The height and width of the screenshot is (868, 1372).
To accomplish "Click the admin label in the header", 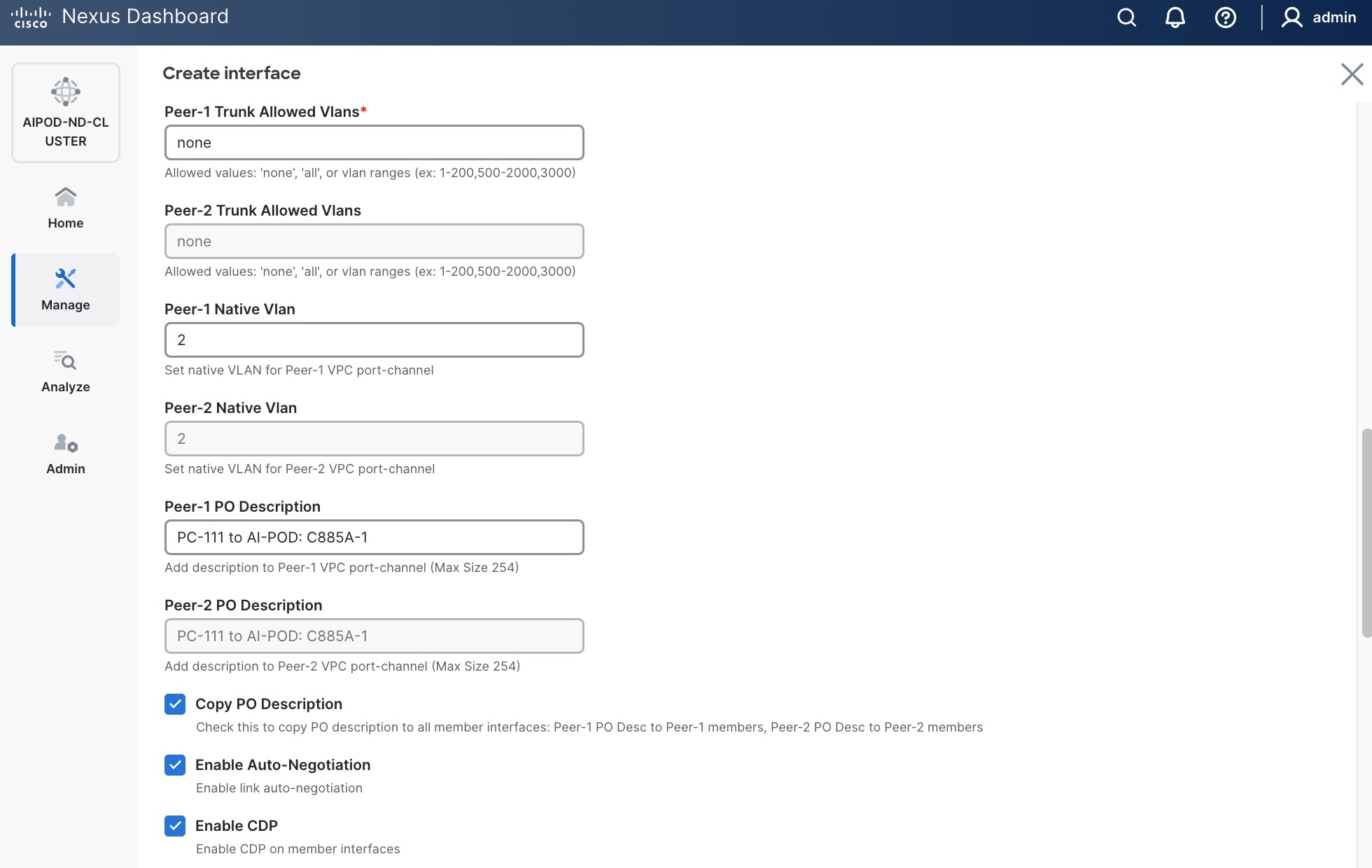I will 1334,17.
